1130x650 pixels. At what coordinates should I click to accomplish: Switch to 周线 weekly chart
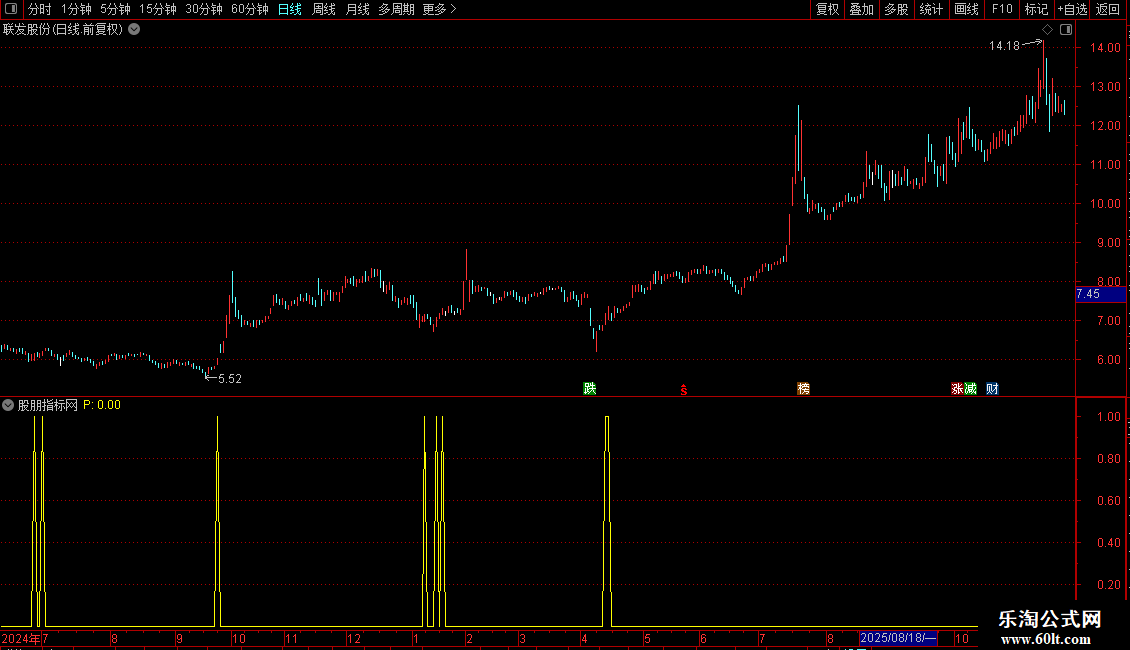[x=324, y=9]
